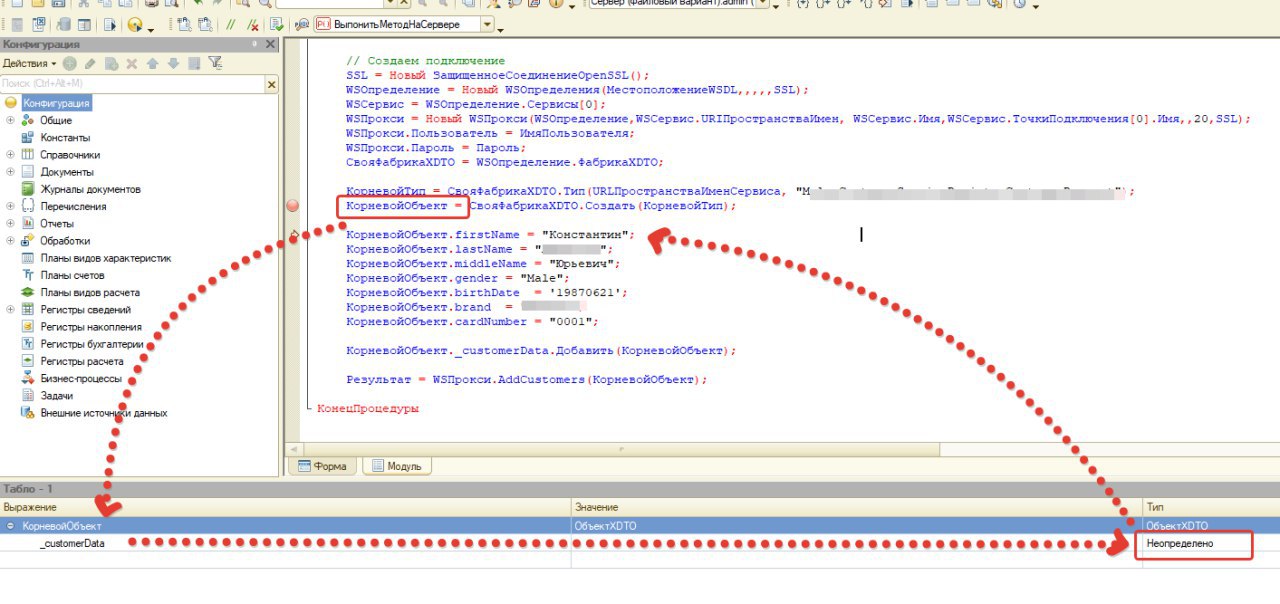Click the Бизнес-процессы icon in the tree

point(28,378)
